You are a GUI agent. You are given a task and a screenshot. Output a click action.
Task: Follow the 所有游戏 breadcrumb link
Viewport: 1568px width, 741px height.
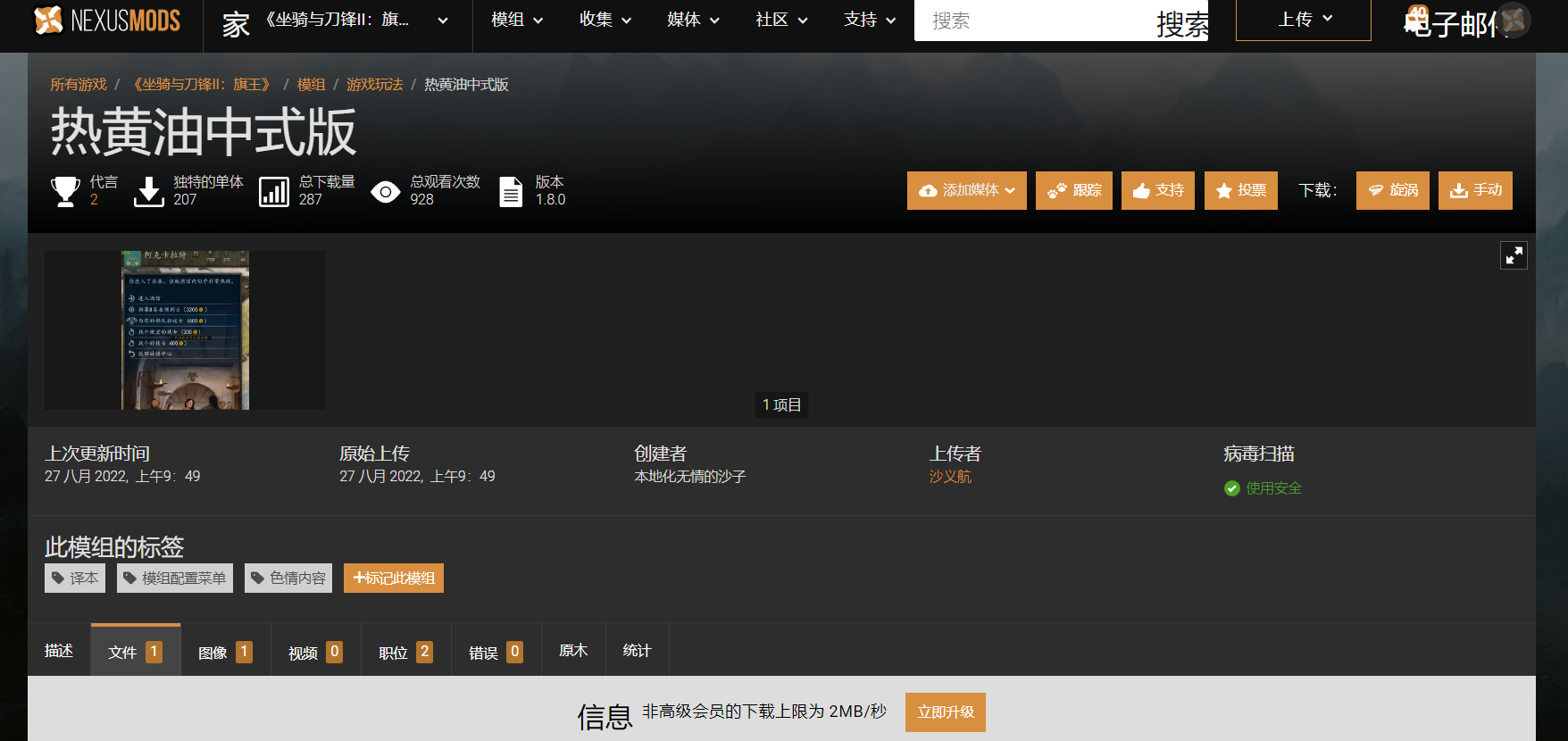click(79, 84)
